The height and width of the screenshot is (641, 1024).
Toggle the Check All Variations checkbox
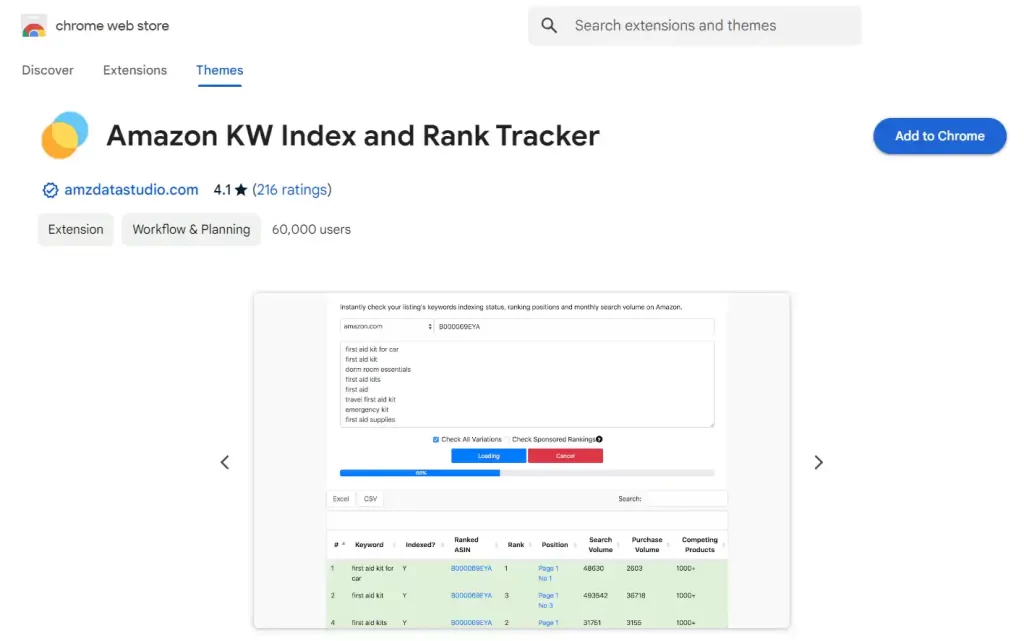click(436, 439)
